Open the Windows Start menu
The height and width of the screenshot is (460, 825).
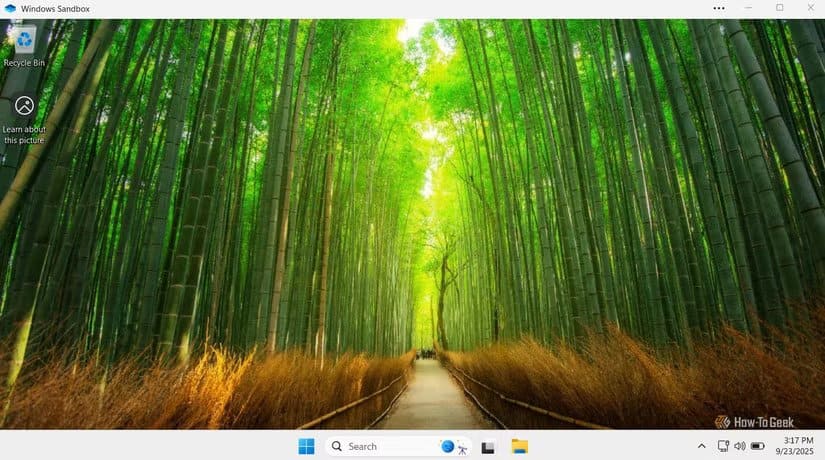click(x=306, y=446)
